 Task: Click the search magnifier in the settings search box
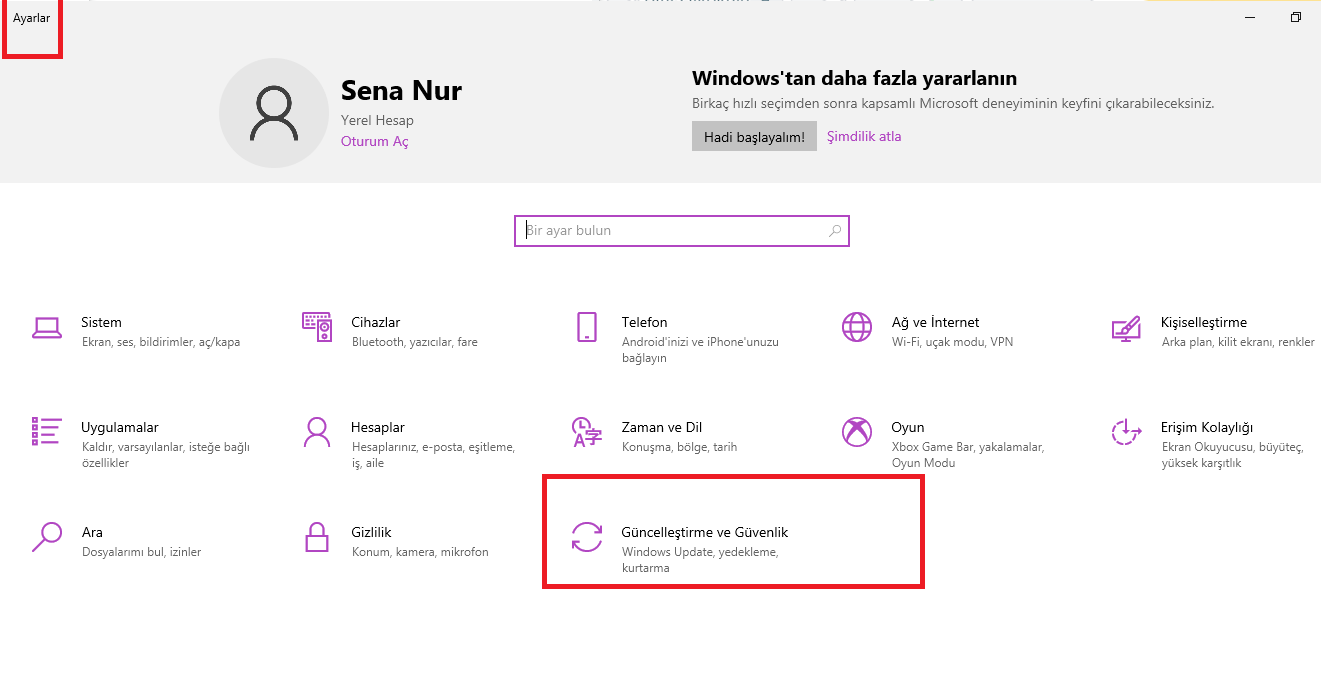pos(835,230)
